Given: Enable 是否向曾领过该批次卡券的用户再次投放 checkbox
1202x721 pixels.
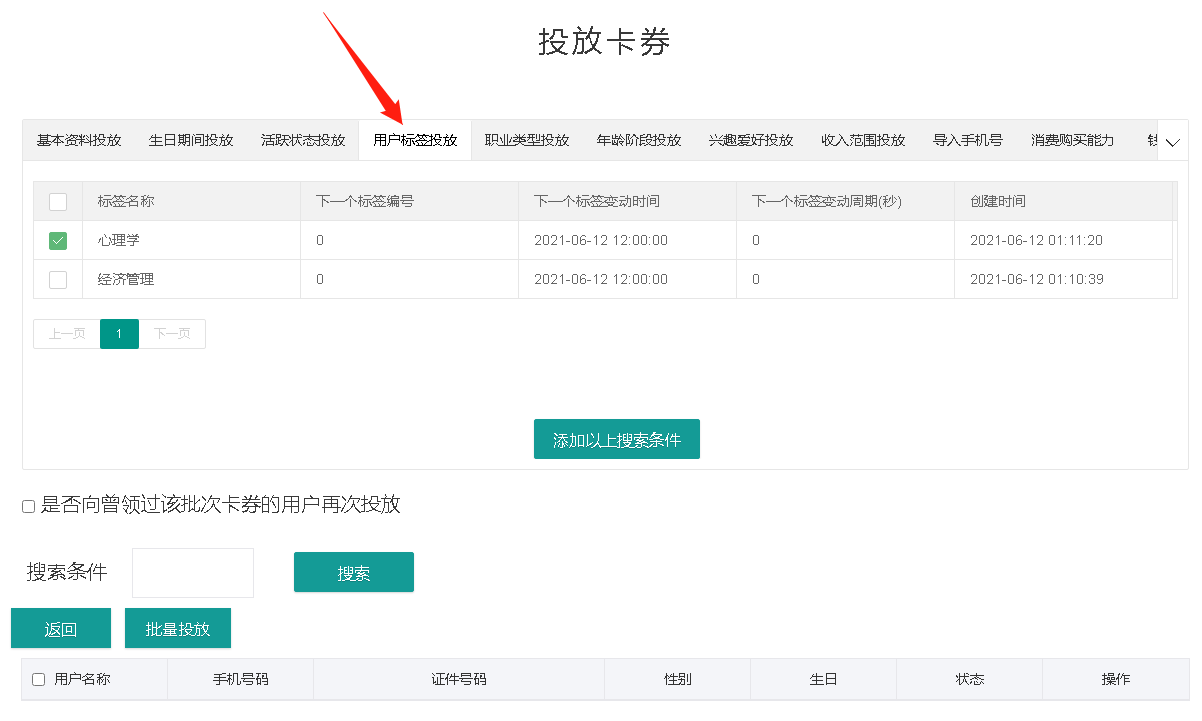Looking at the screenshot, I should pyautogui.click(x=28, y=507).
